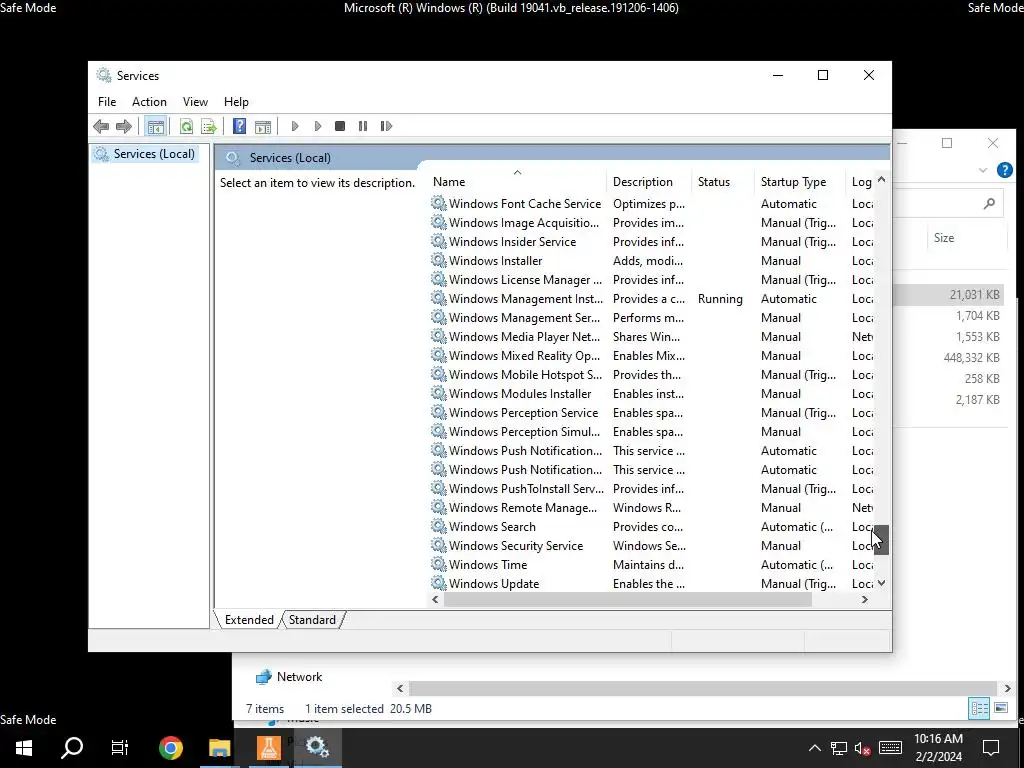Open Task View on the taskbar
Viewport: 1024px width, 768px height.
click(120, 747)
